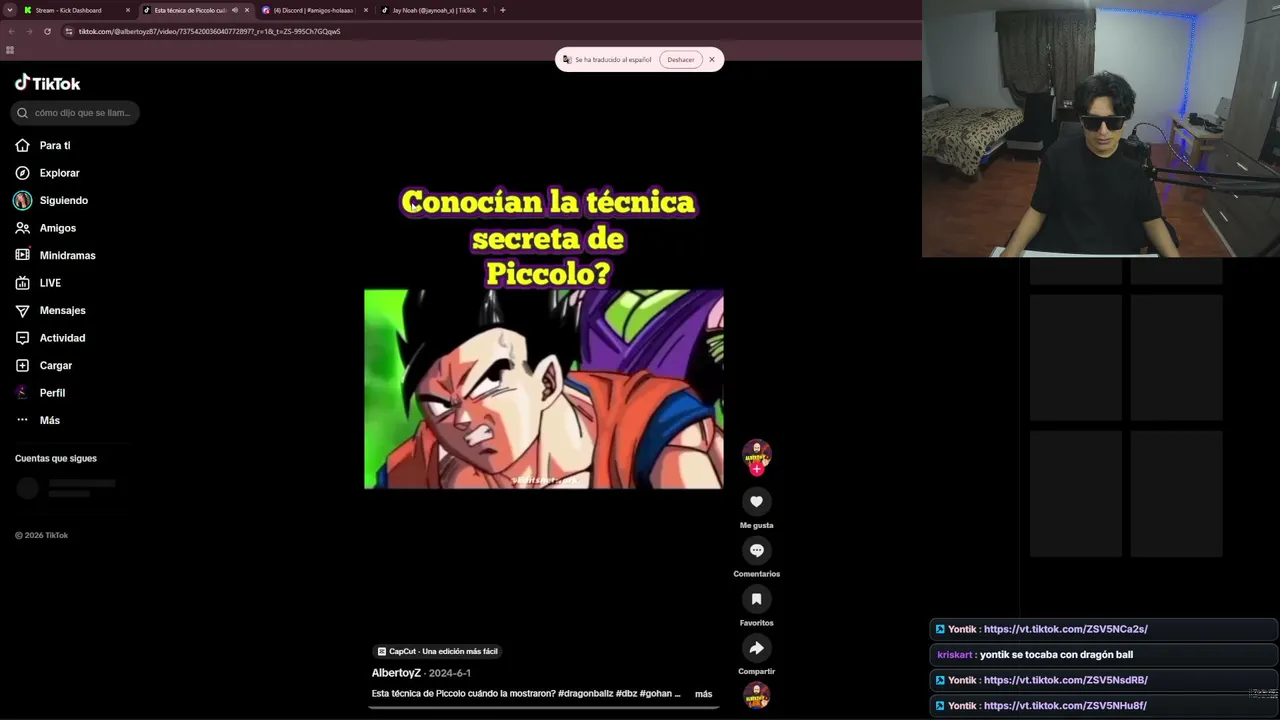
Task: Click the TikTok search field
Action: pyautogui.click(x=75, y=113)
